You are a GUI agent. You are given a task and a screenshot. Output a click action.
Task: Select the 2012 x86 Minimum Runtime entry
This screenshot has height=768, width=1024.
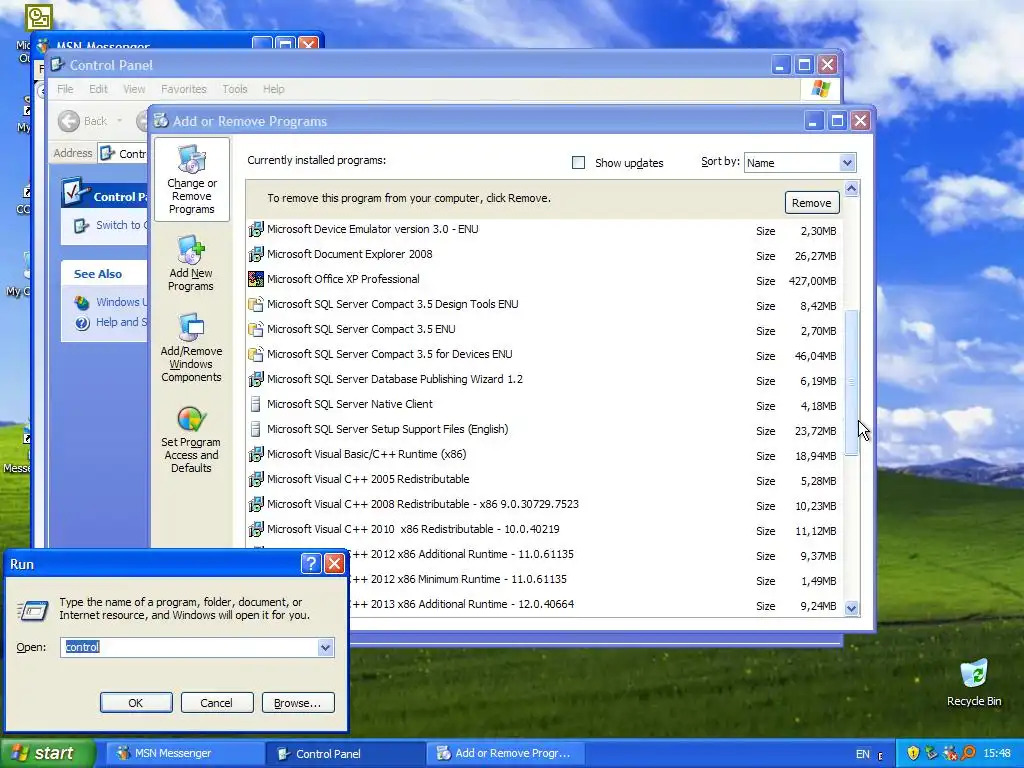pyautogui.click(x=595, y=579)
